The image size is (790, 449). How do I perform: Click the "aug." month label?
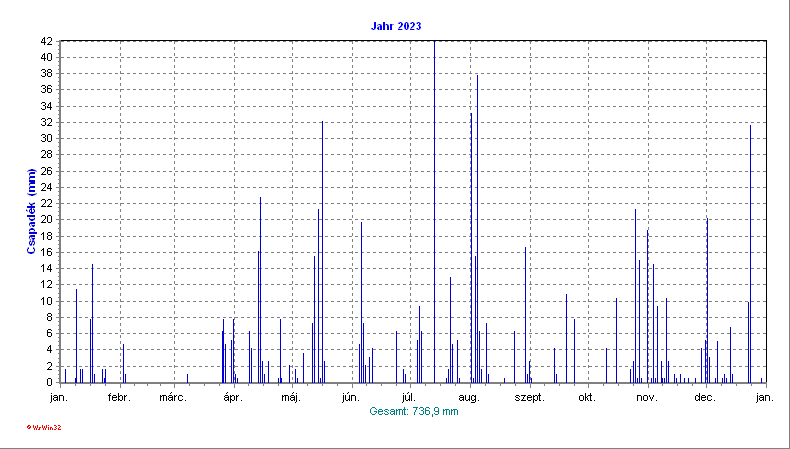click(x=470, y=398)
